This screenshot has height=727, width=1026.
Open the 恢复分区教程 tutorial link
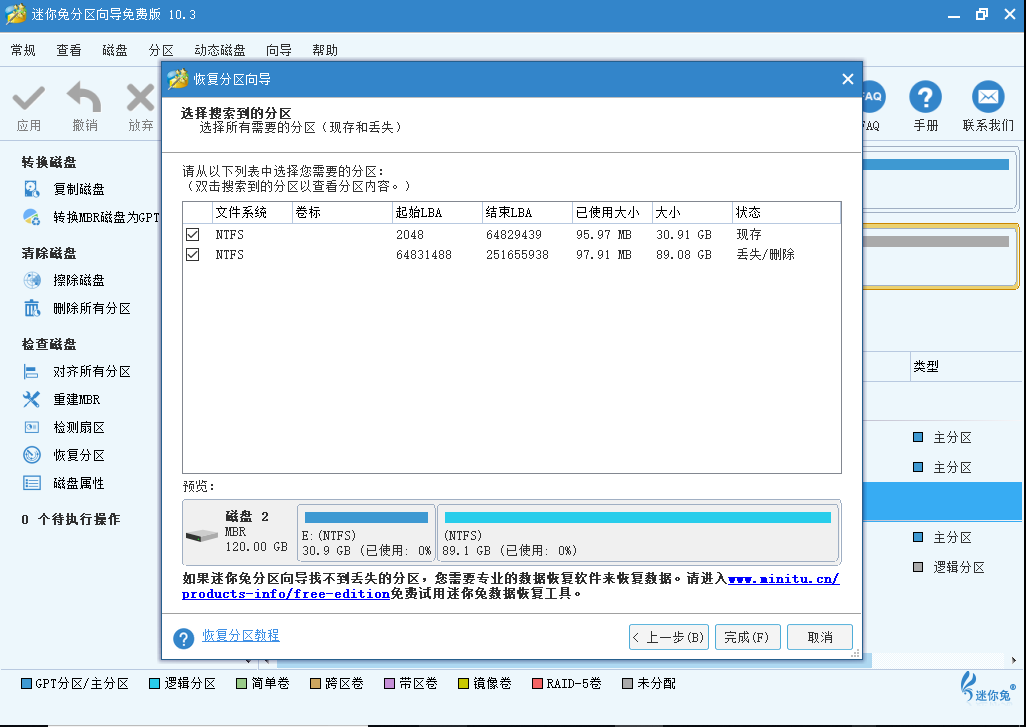241,635
